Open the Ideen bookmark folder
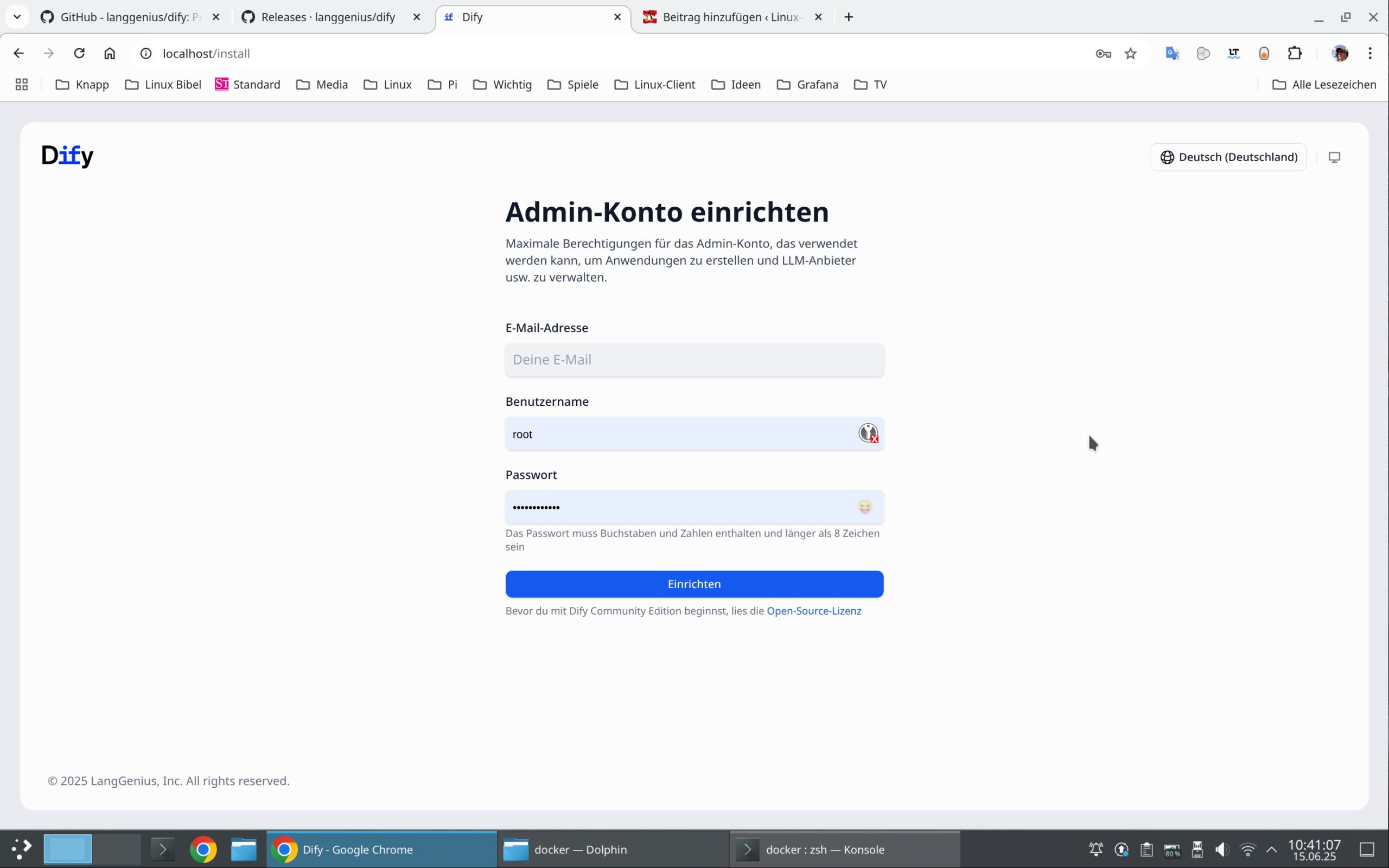Viewport: 1389px width, 868px height. 736,85
